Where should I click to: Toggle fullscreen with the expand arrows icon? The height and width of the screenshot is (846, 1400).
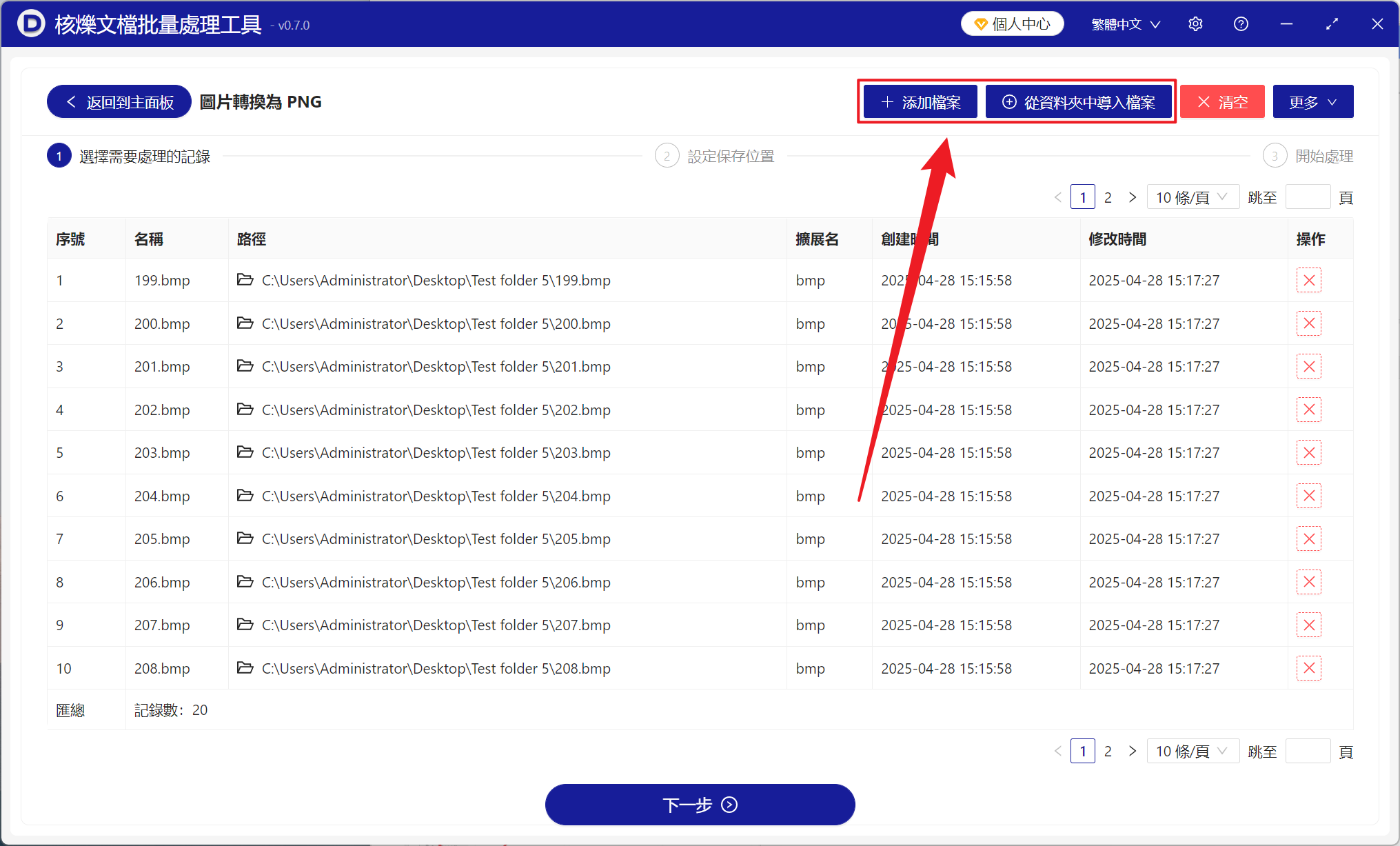click(x=1332, y=24)
